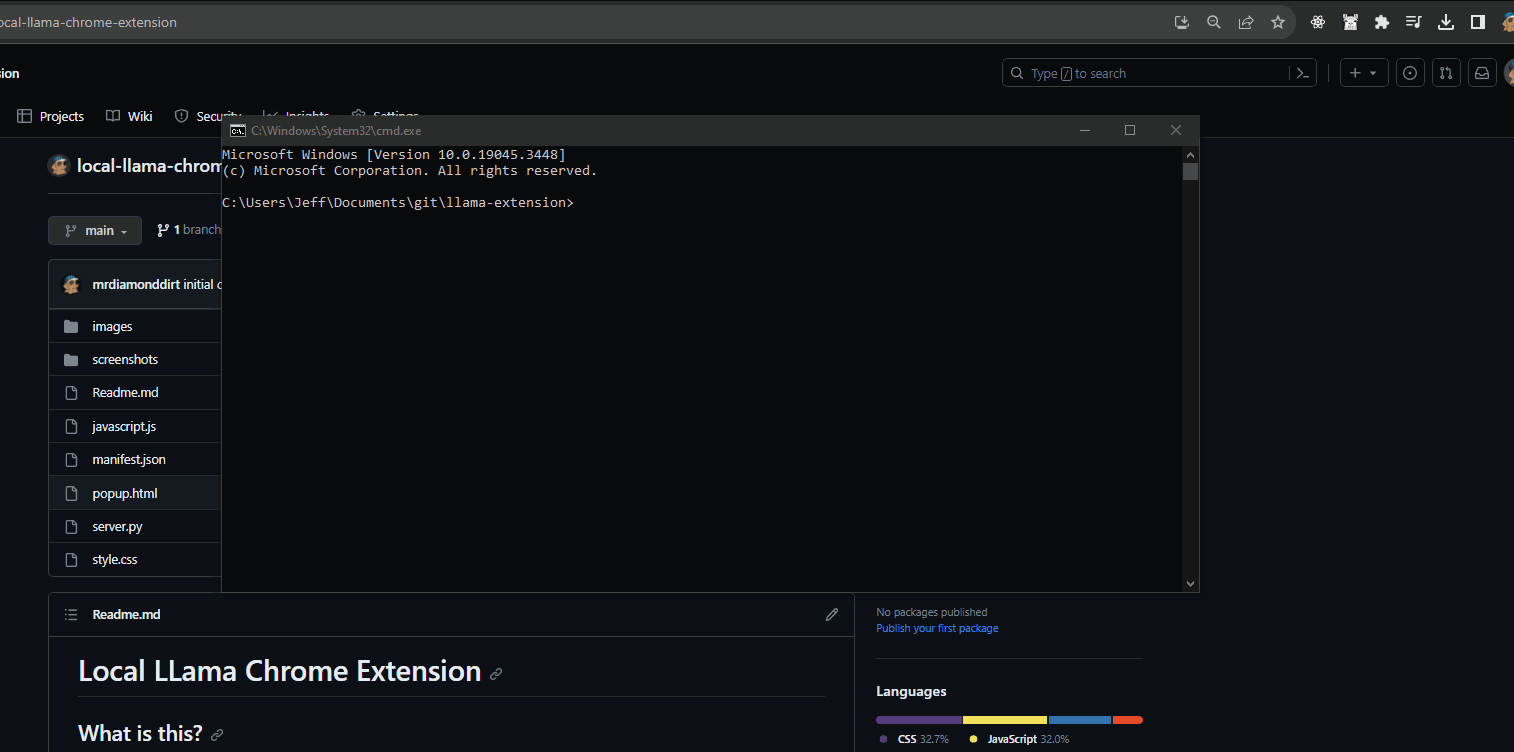Click the file icon of the server.py row
The image size is (1514, 752).
71,526
